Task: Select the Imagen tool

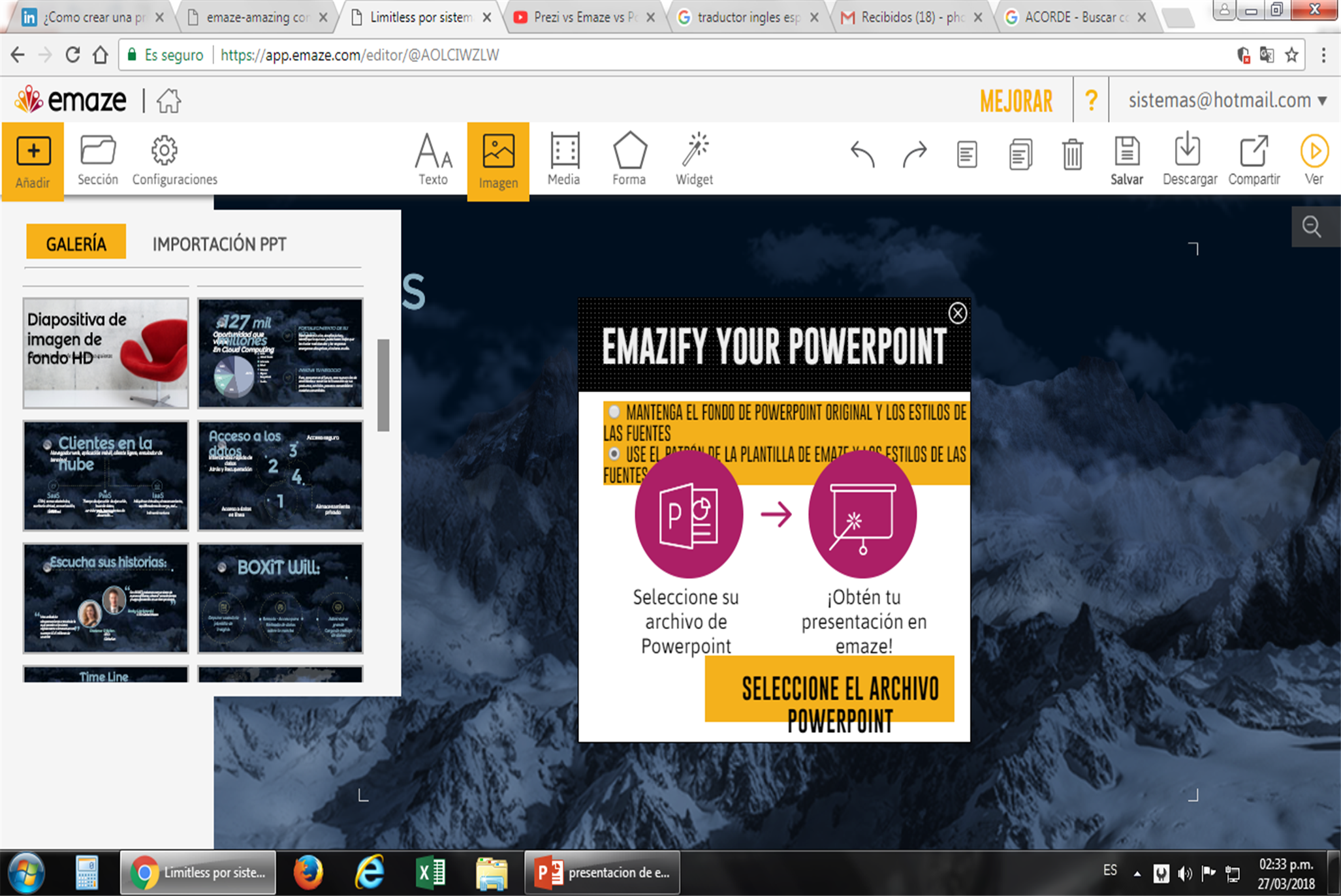Action: pos(498,162)
